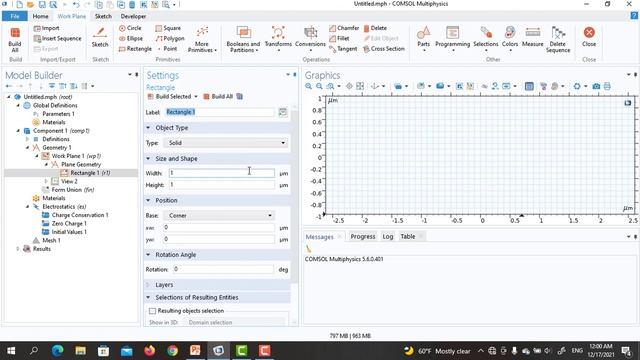Image resolution: width=640 pixels, height=360 pixels.
Task: Open the File menu
Action: point(15,16)
